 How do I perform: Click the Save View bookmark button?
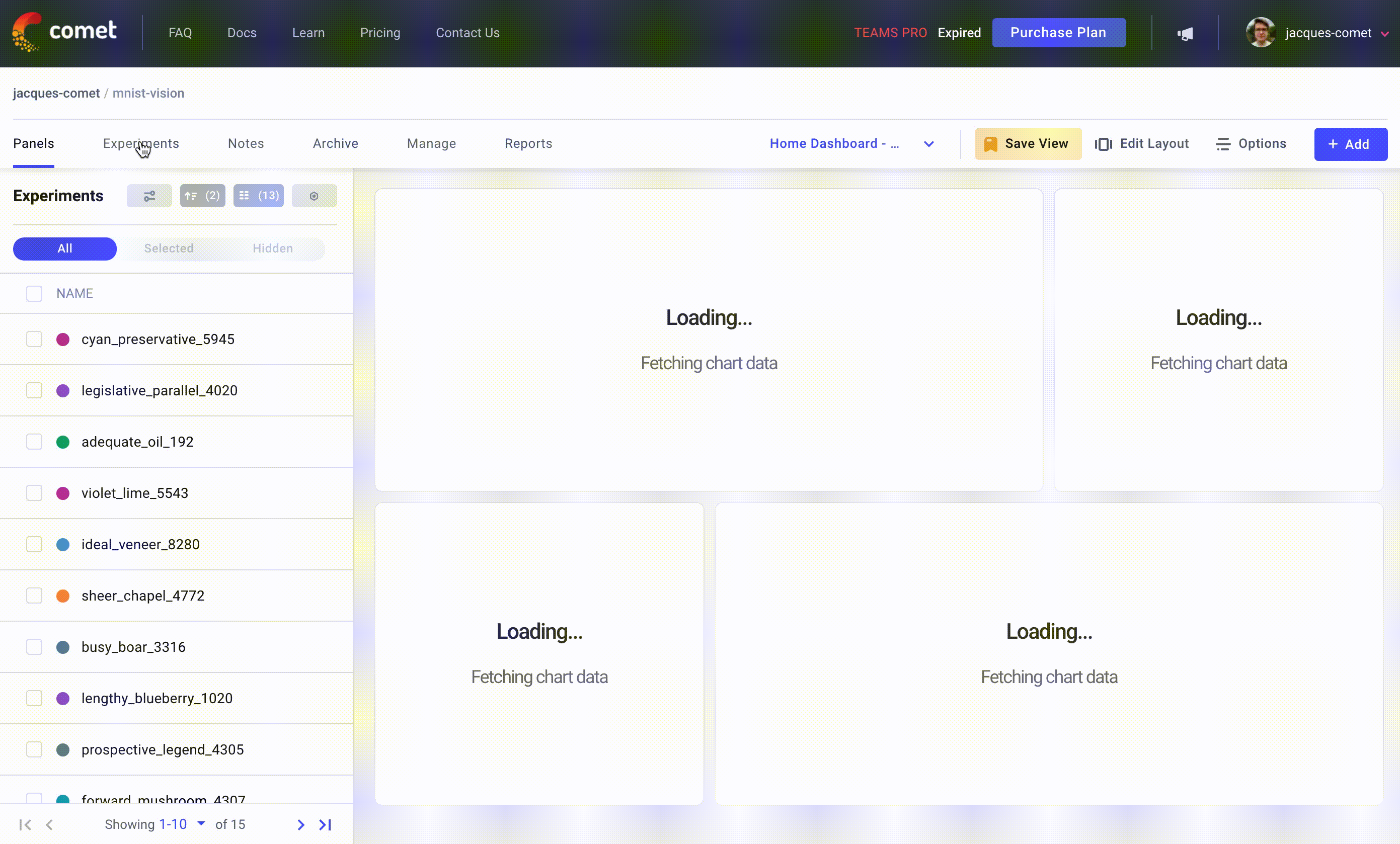coord(1028,144)
